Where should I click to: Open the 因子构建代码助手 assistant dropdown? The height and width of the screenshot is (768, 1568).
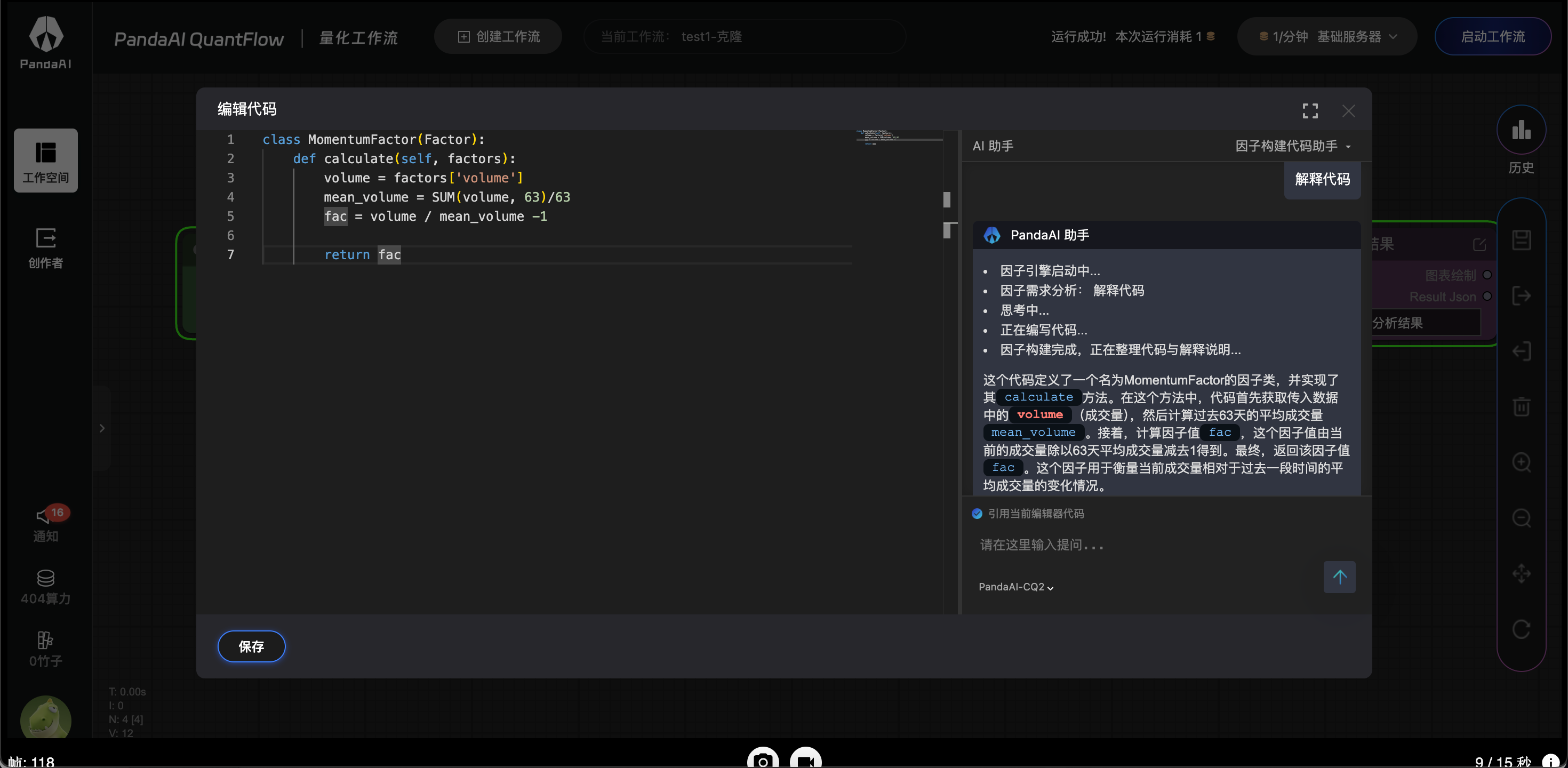(x=1293, y=146)
